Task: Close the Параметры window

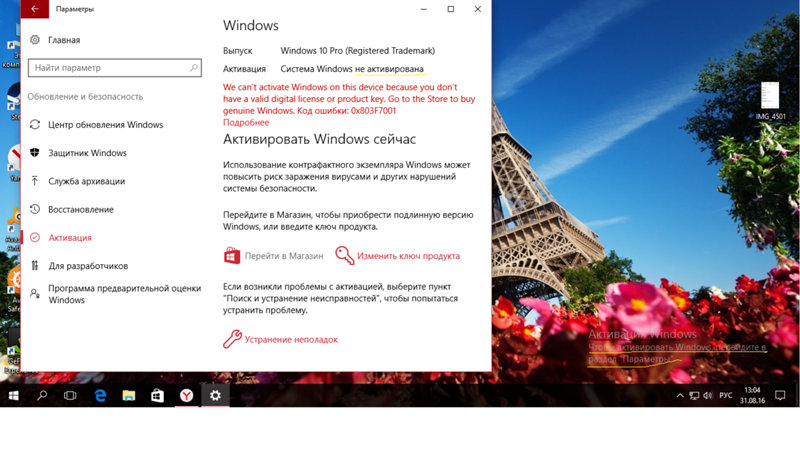Action: coord(478,9)
